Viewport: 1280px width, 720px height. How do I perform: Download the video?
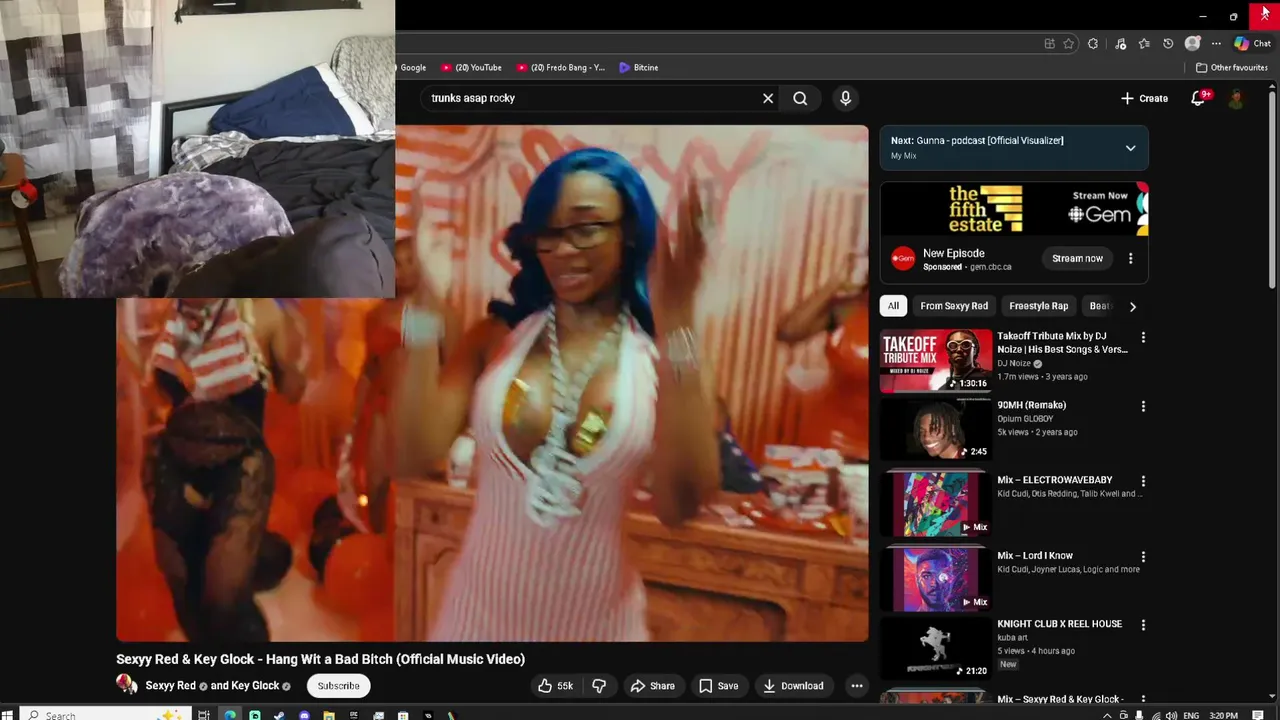tap(793, 686)
